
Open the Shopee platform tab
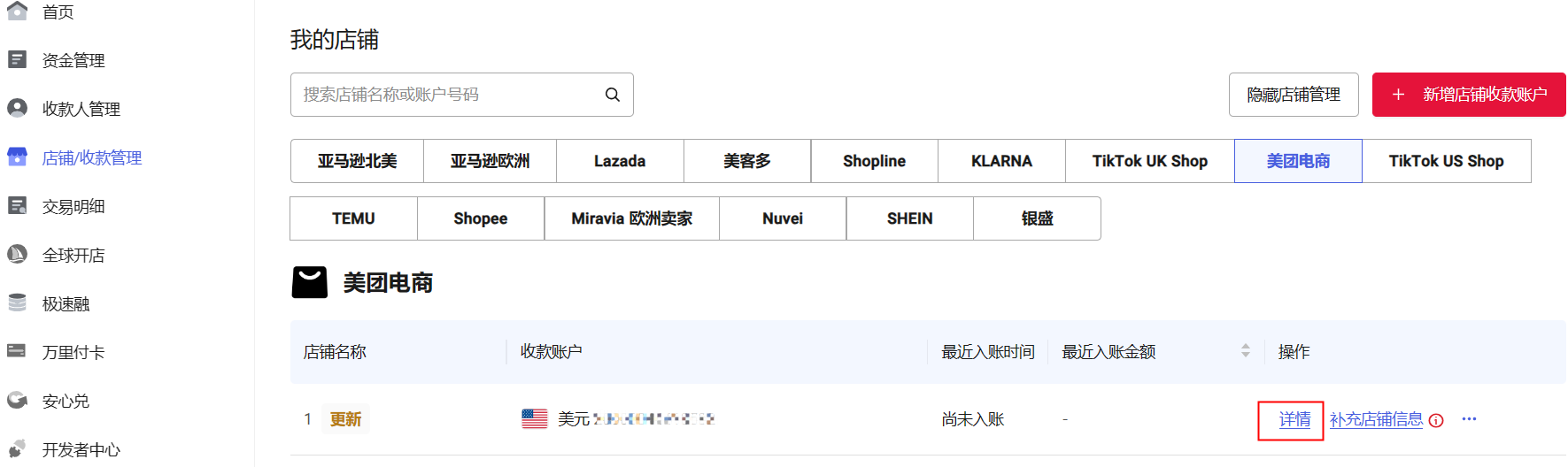click(x=480, y=218)
